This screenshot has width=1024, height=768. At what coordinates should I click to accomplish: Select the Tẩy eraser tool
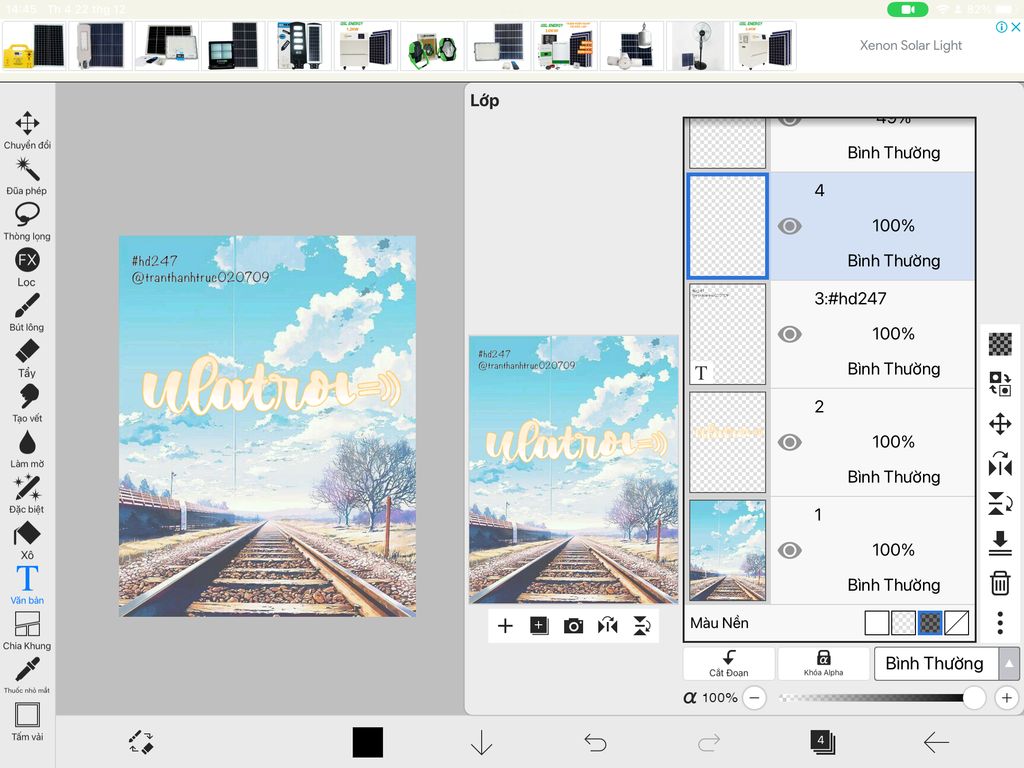[x=27, y=359]
